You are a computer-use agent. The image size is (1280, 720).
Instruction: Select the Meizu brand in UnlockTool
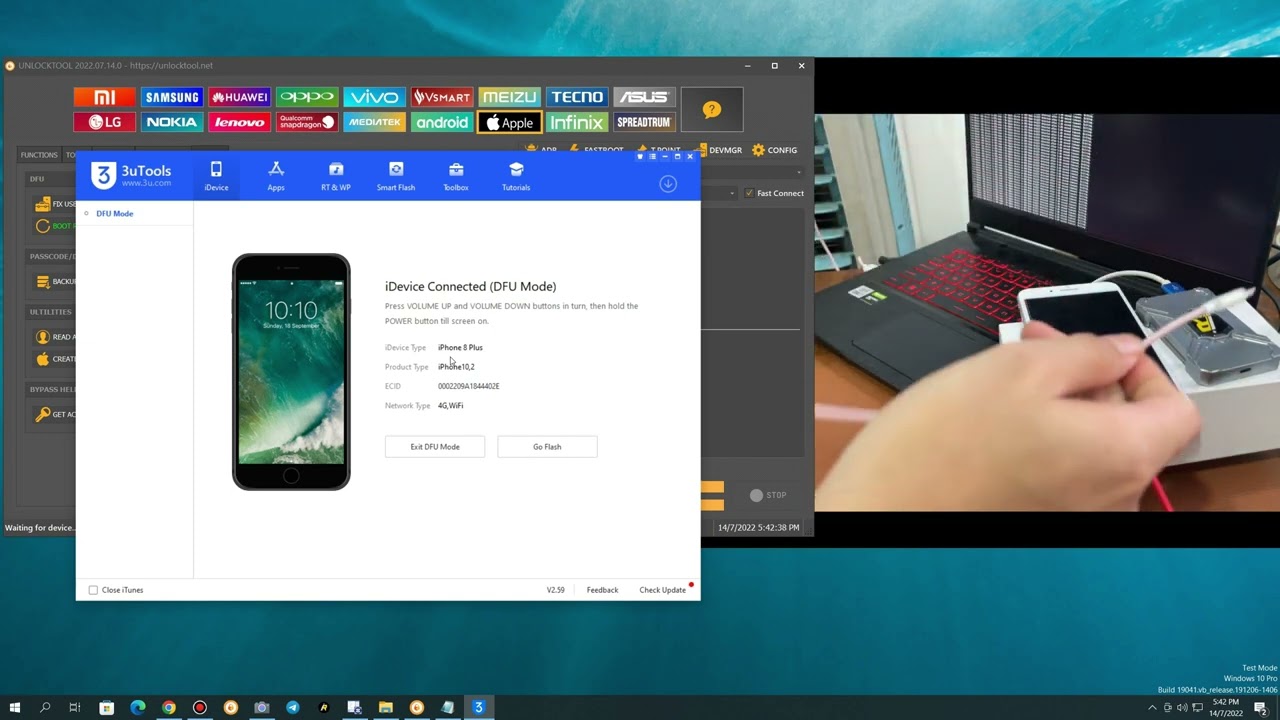coord(510,97)
